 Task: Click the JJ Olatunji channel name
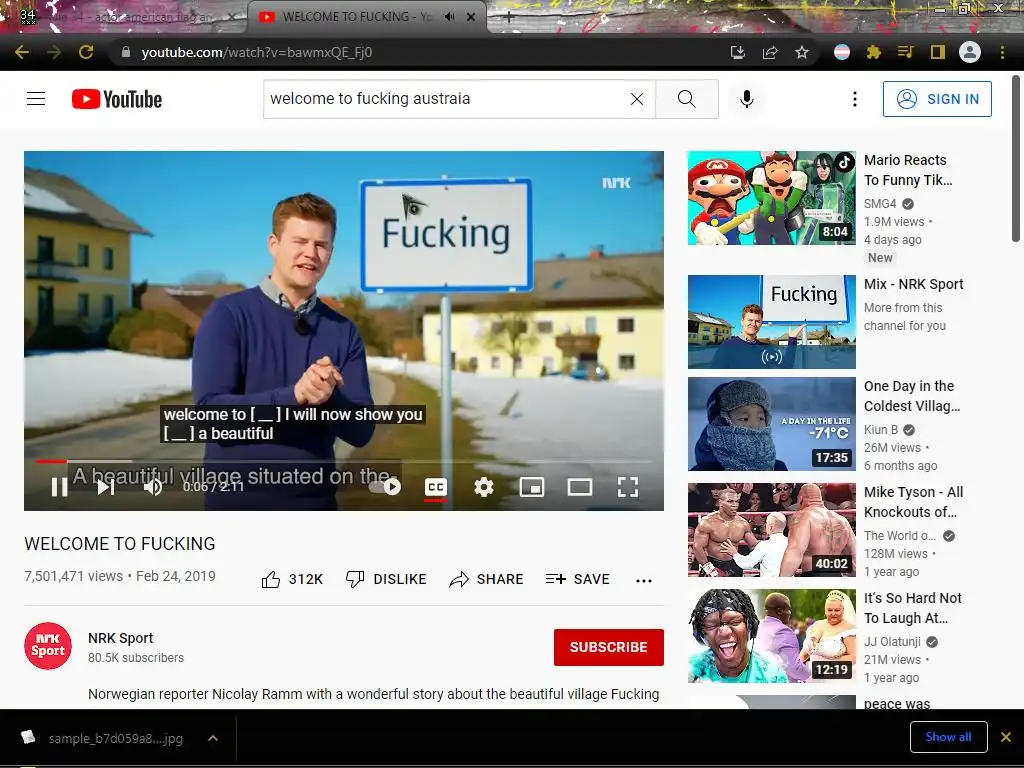click(892, 641)
